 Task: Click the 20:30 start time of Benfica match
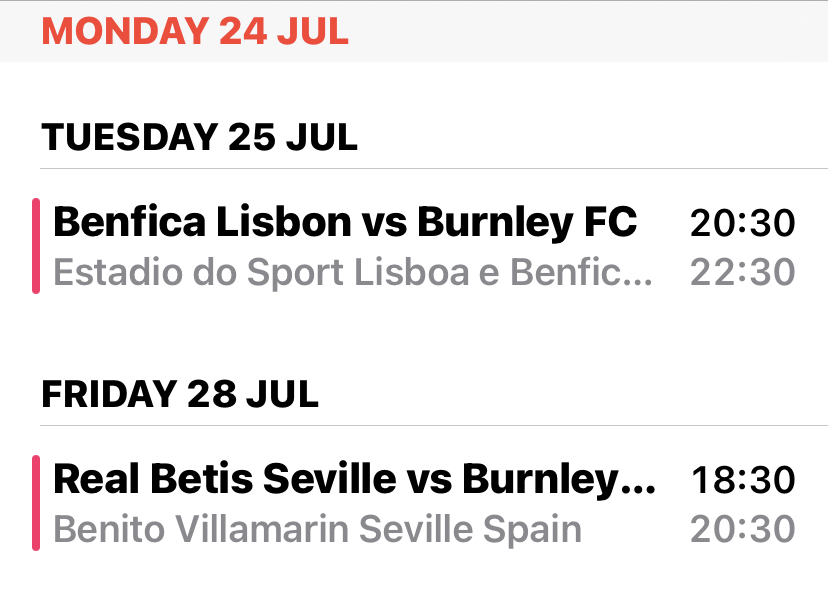point(742,223)
